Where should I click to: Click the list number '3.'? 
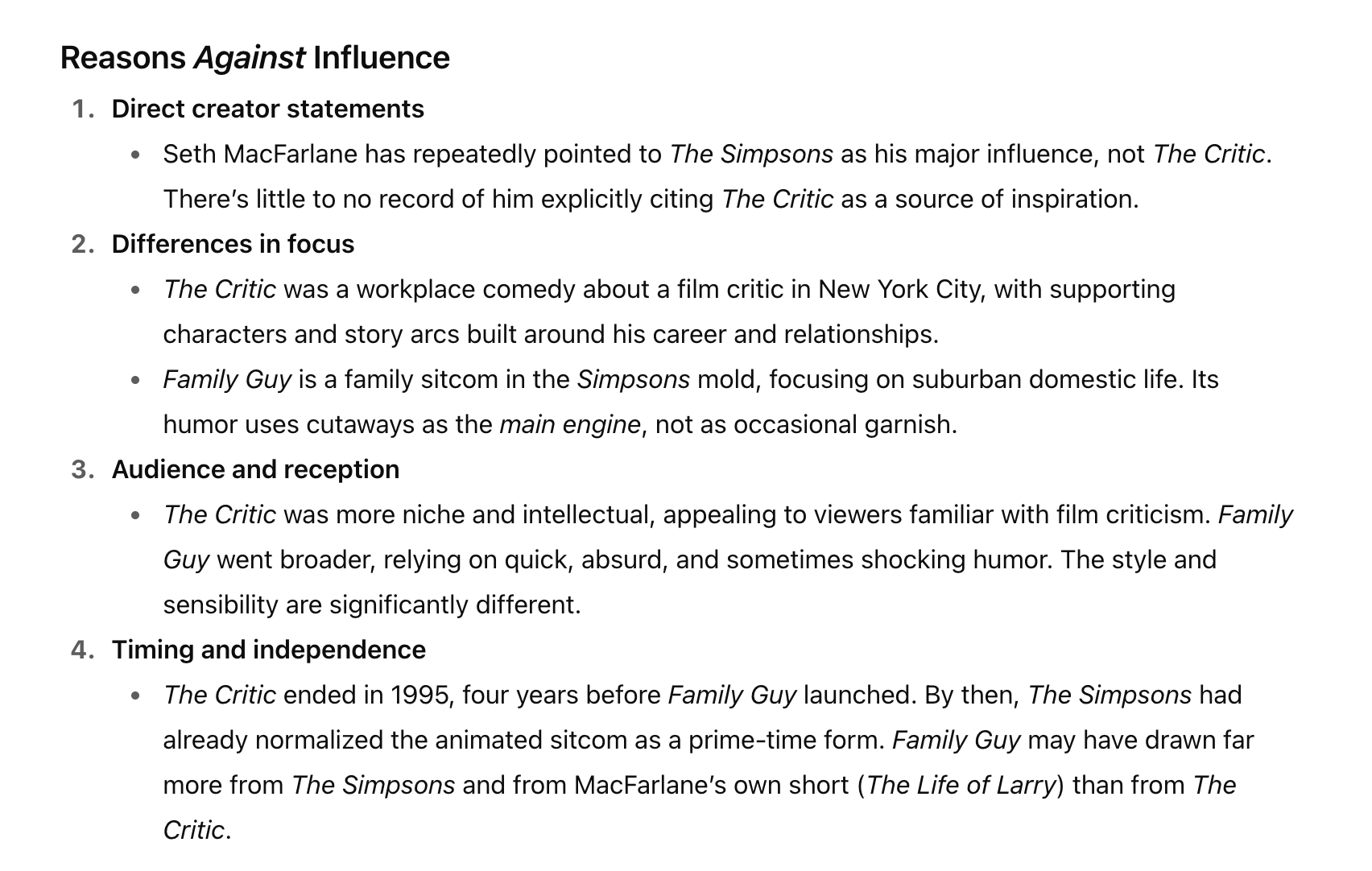(x=84, y=469)
